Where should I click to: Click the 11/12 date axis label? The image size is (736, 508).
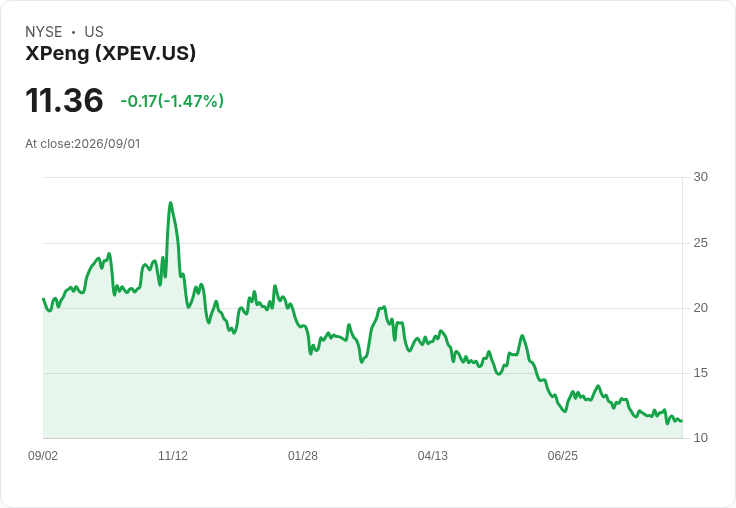coord(173,456)
